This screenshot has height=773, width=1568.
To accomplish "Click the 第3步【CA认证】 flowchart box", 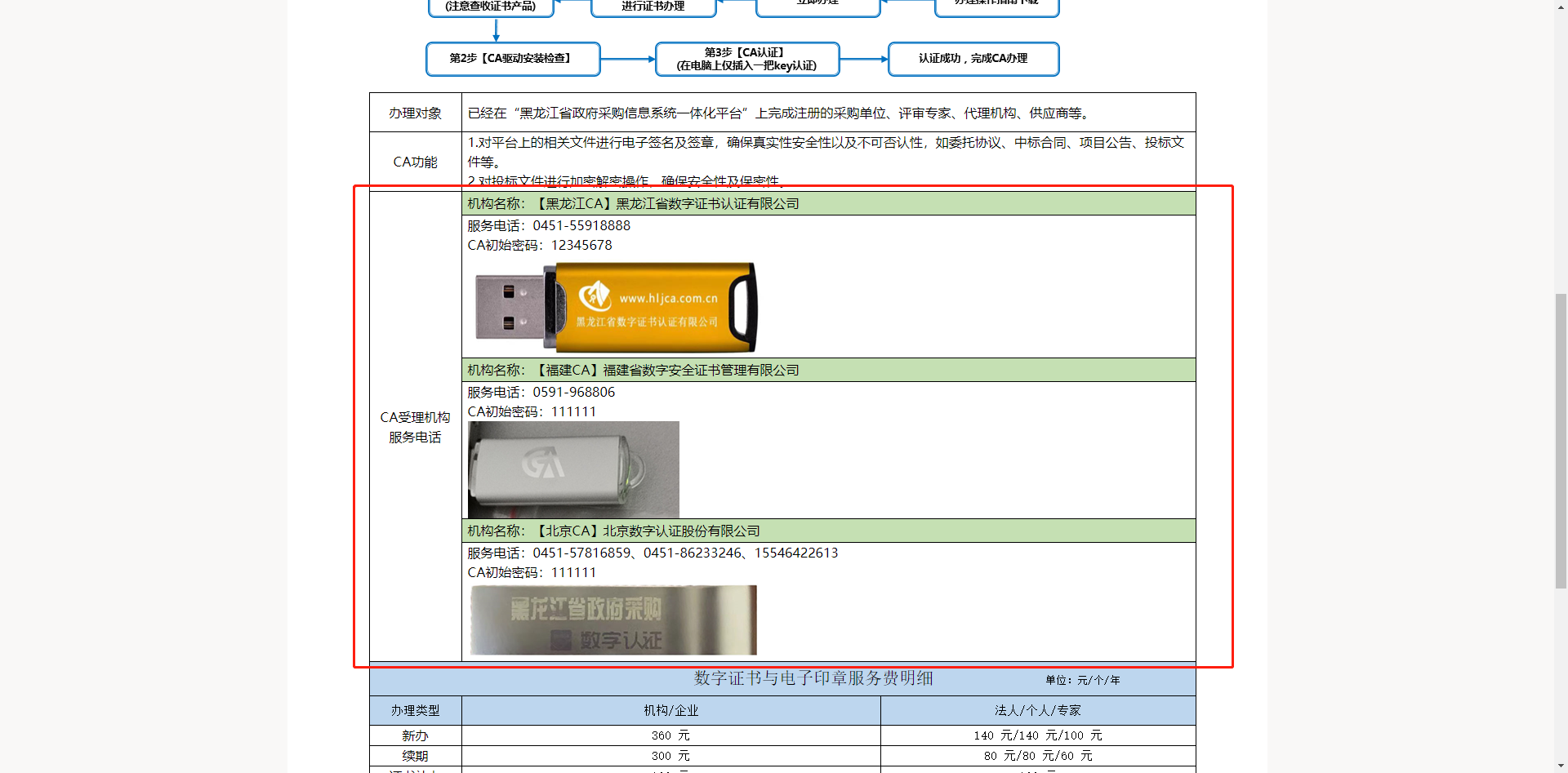I will tap(747, 59).
